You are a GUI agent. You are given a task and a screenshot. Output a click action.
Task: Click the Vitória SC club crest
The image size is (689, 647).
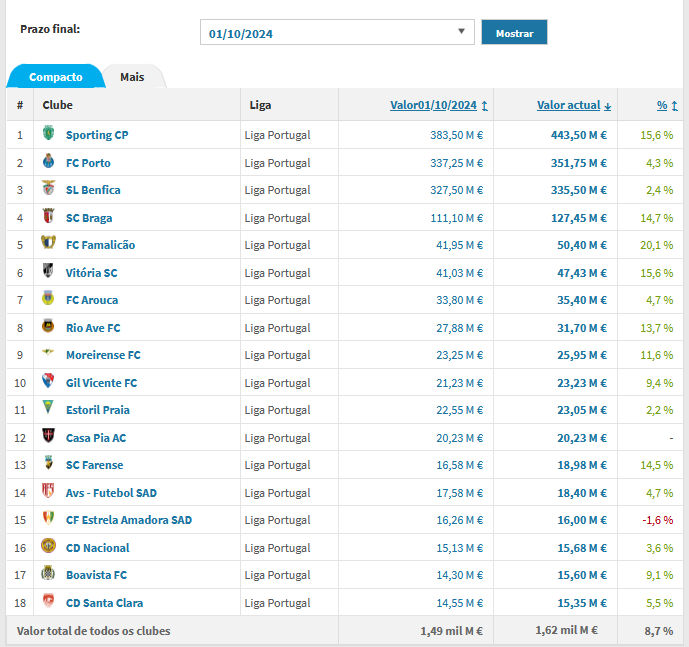pyautogui.click(x=48, y=271)
